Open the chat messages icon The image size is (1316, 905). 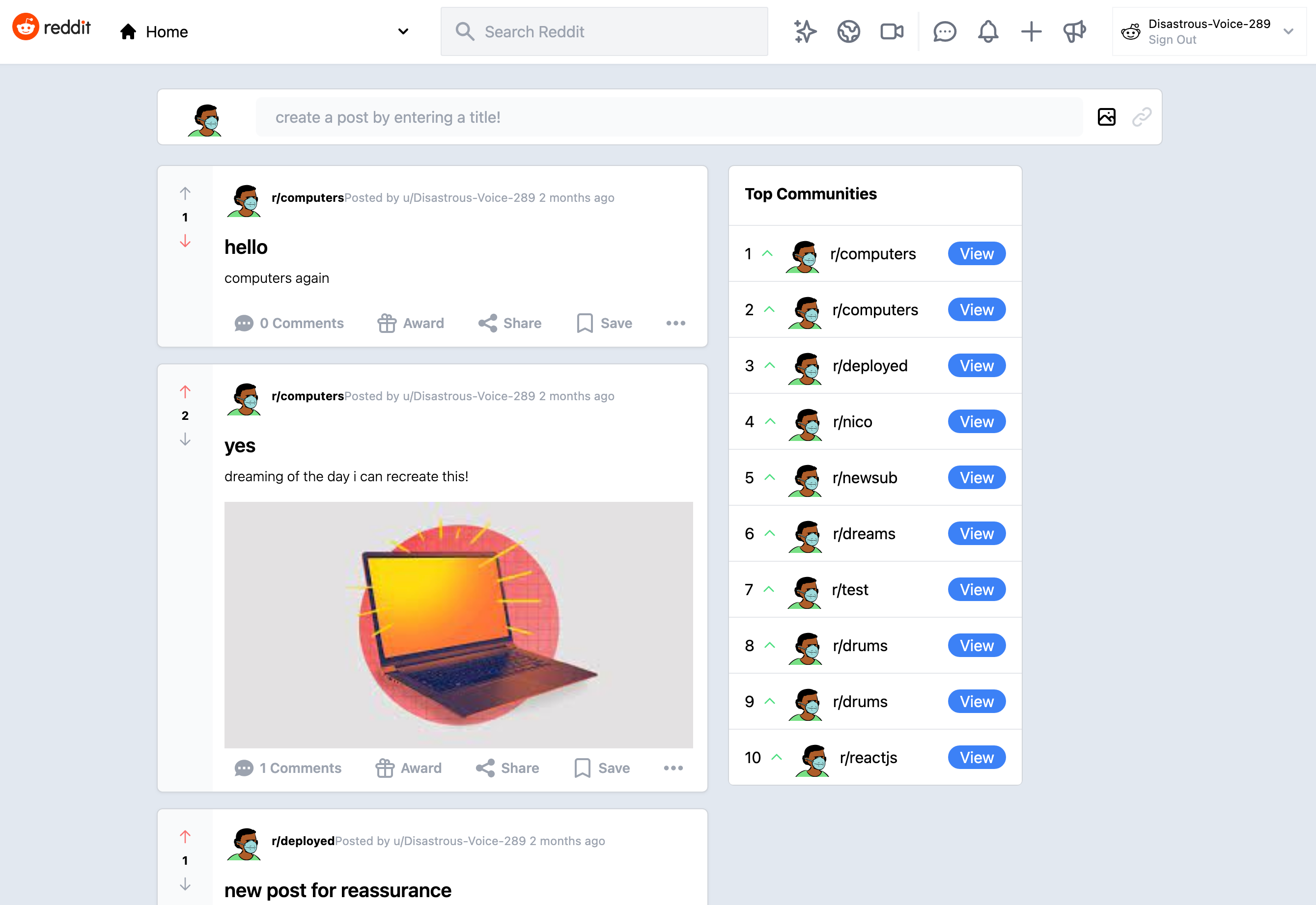pos(945,32)
